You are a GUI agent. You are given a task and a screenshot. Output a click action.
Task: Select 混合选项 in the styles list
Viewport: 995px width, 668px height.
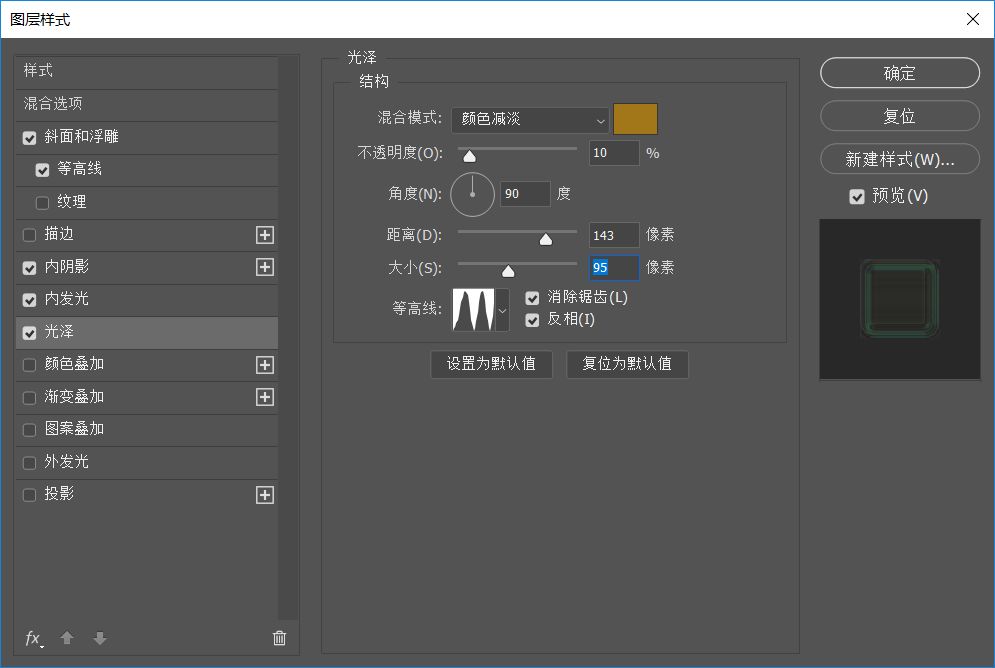(53, 104)
